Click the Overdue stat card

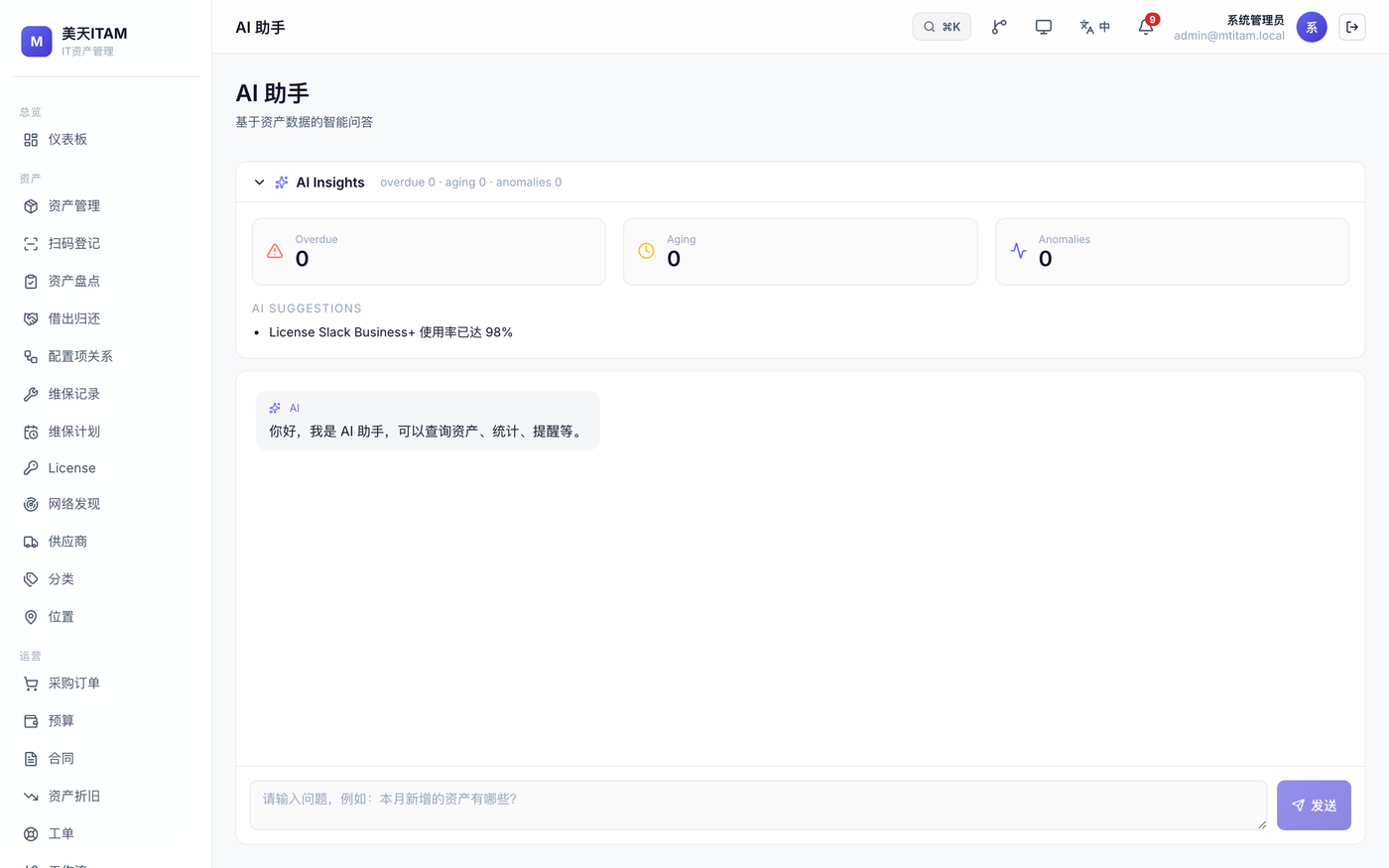(x=429, y=252)
